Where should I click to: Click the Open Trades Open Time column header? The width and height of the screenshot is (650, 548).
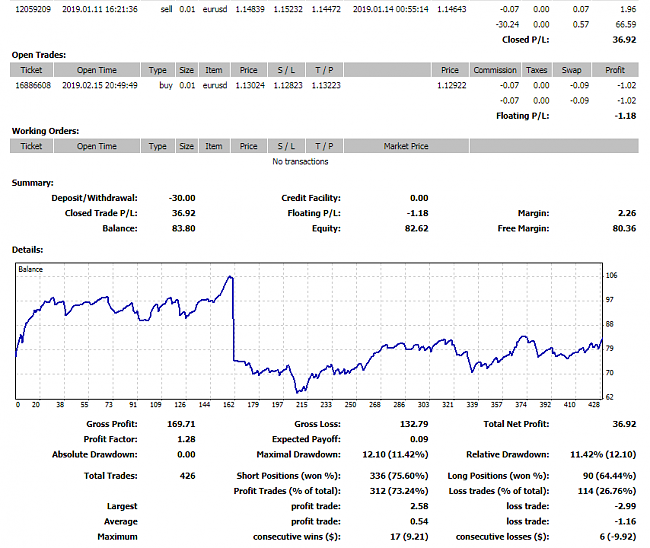pos(97,70)
